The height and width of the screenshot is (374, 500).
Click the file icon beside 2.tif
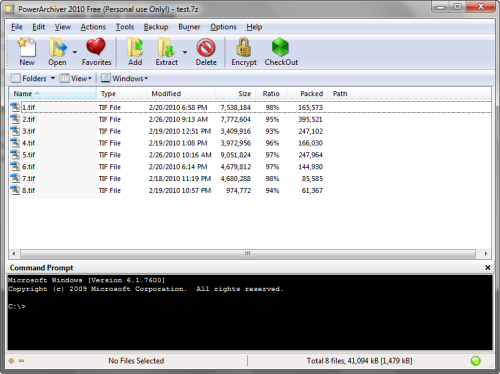coord(15,119)
